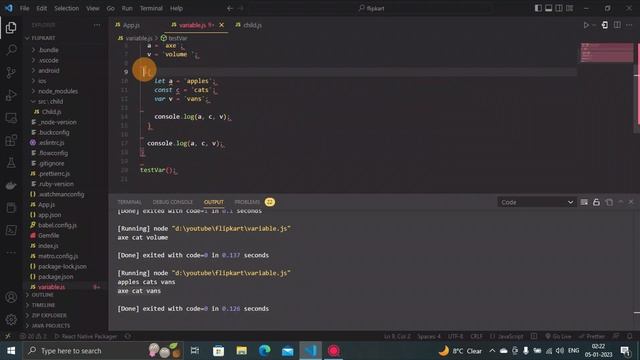This screenshot has width=640, height=360.
Task: Open the Testing flask view
Action: pos(11,163)
